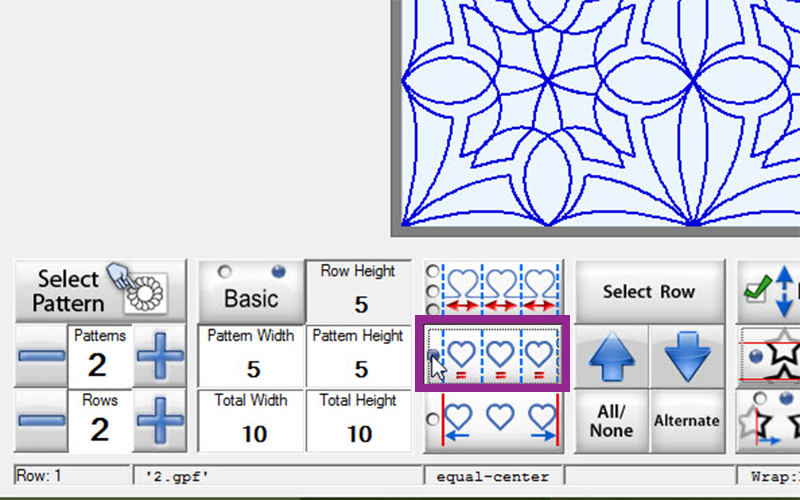The height and width of the screenshot is (500, 800).
Task: Choose hearts spread to red edges icon
Action: [501, 420]
